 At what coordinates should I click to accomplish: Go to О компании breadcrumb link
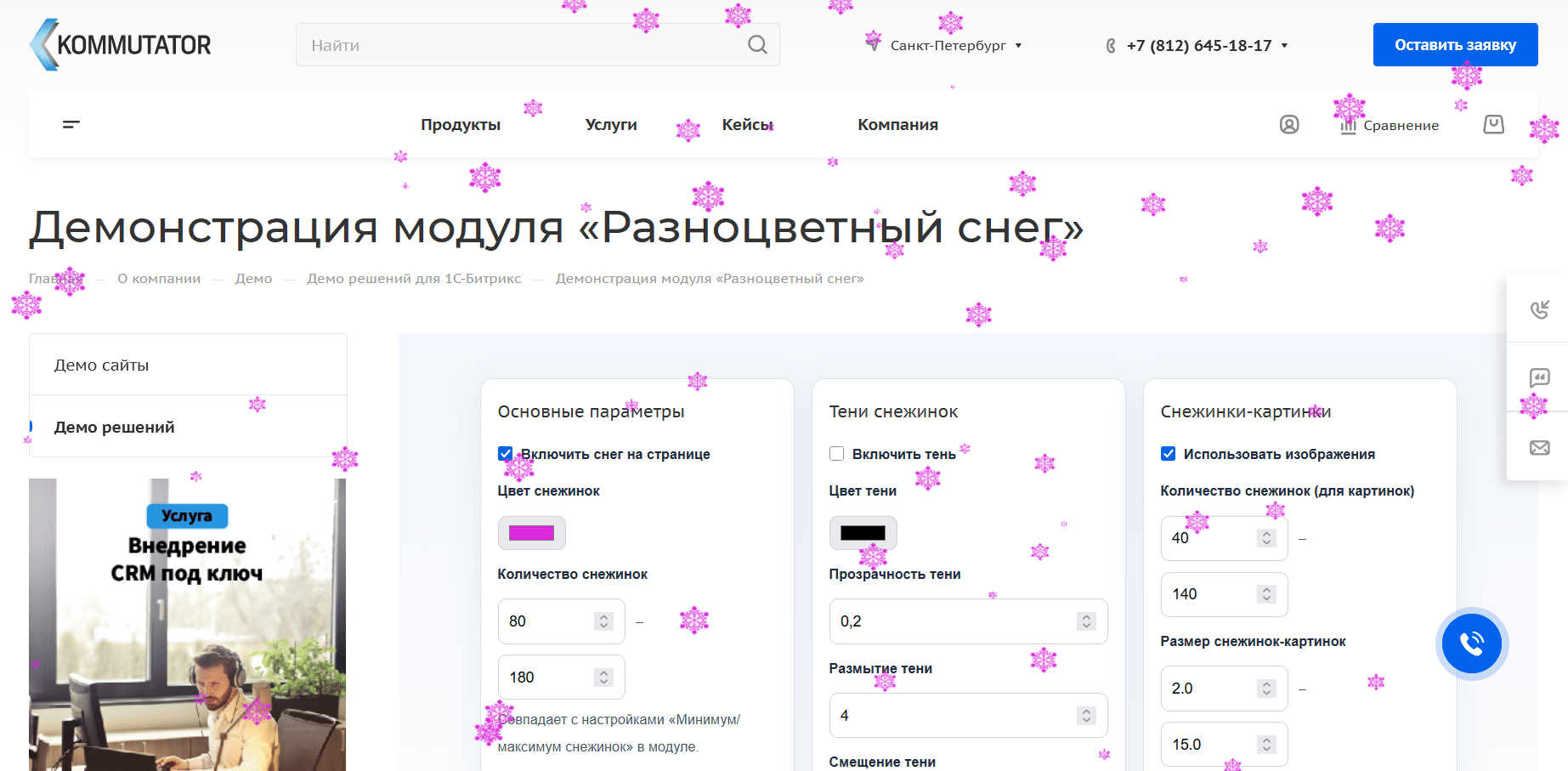pyautogui.click(x=159, y=279)
